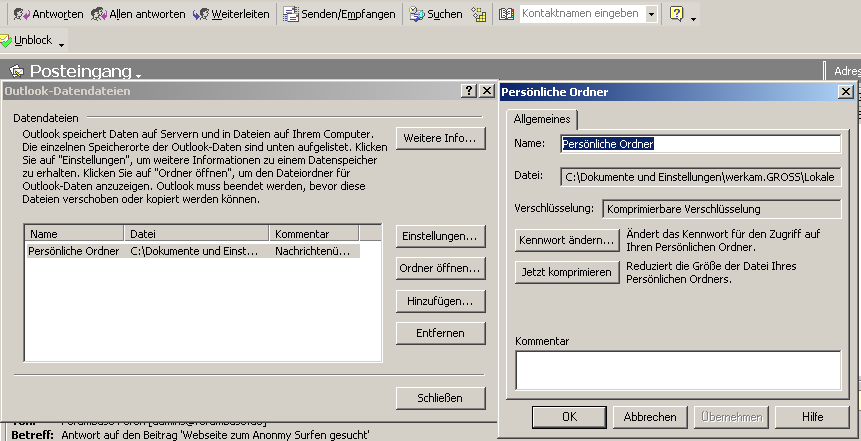Click the Entfernen button

[440, 333]
